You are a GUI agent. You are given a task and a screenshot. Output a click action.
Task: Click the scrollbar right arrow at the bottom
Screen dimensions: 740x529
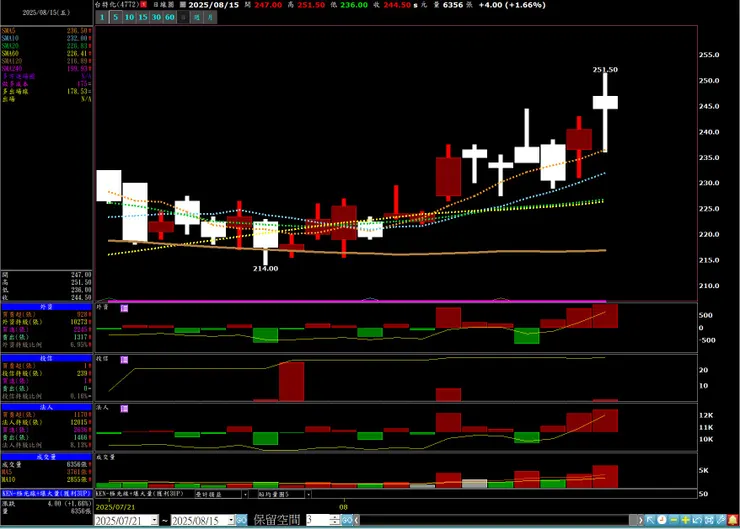640,520
